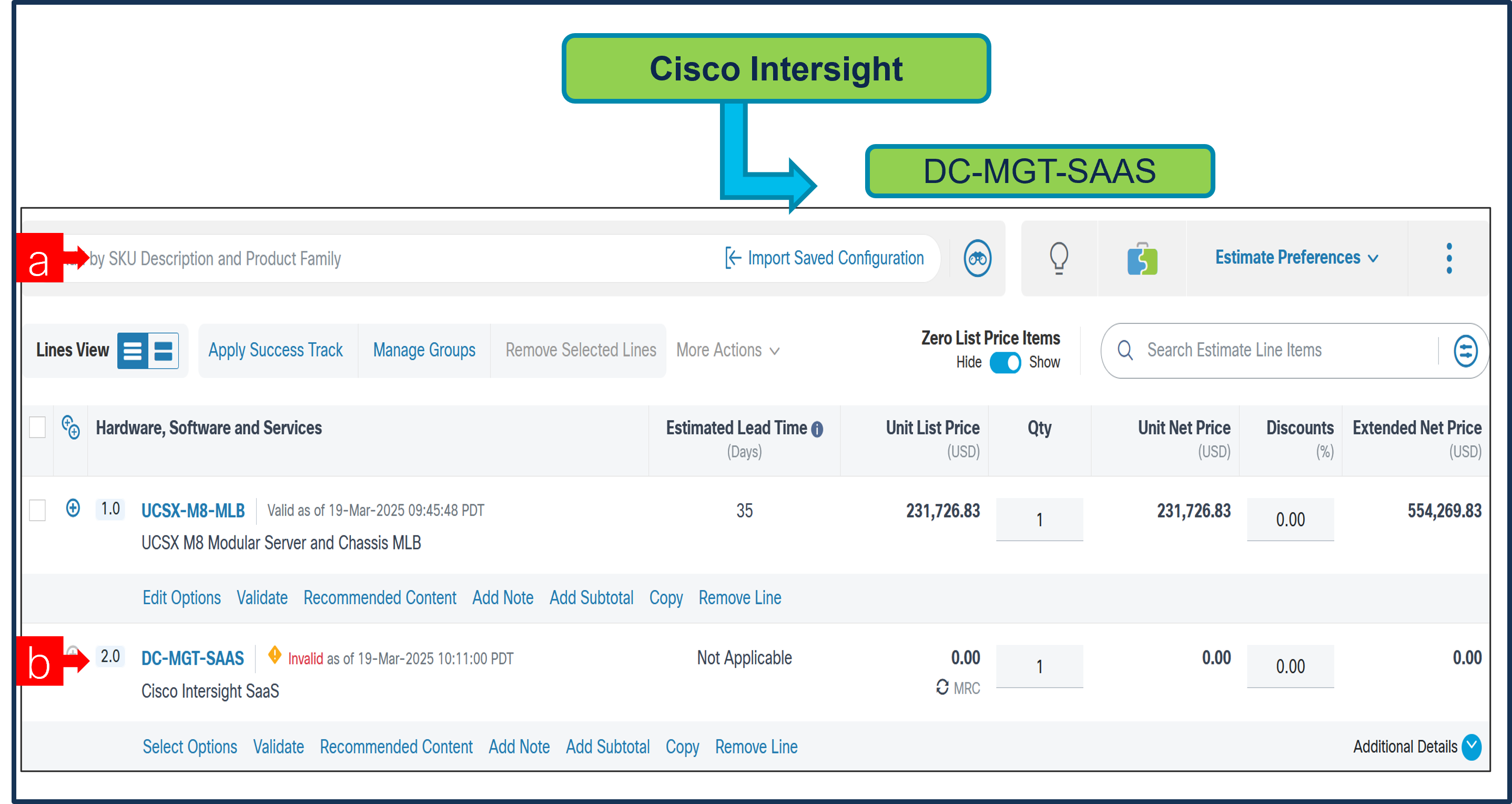Click Import Saved Configuration
1512x804 pixels.
pos(825,258)
